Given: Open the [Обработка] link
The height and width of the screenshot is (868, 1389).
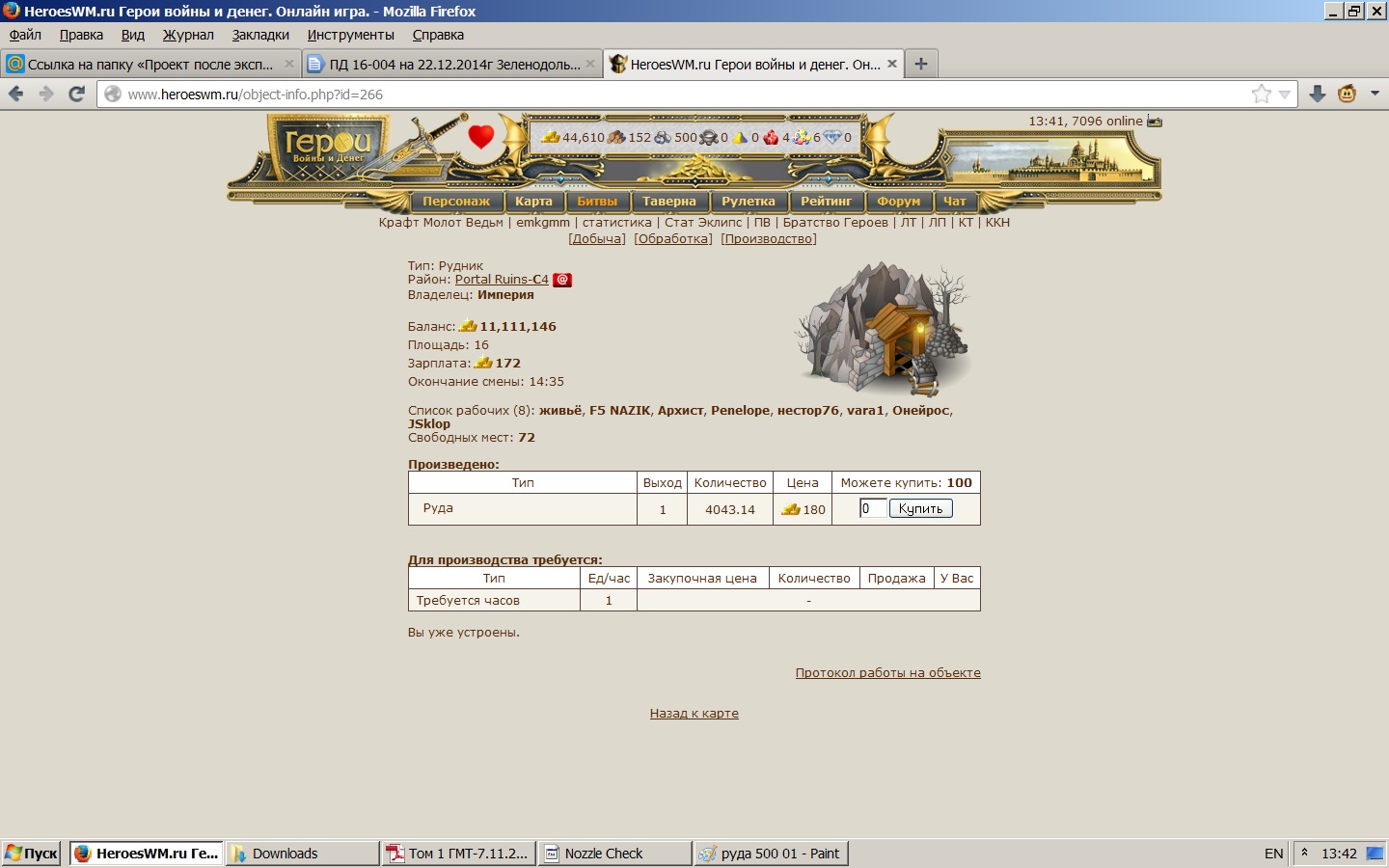Looking at the screenshot, I should click(673, 239).
